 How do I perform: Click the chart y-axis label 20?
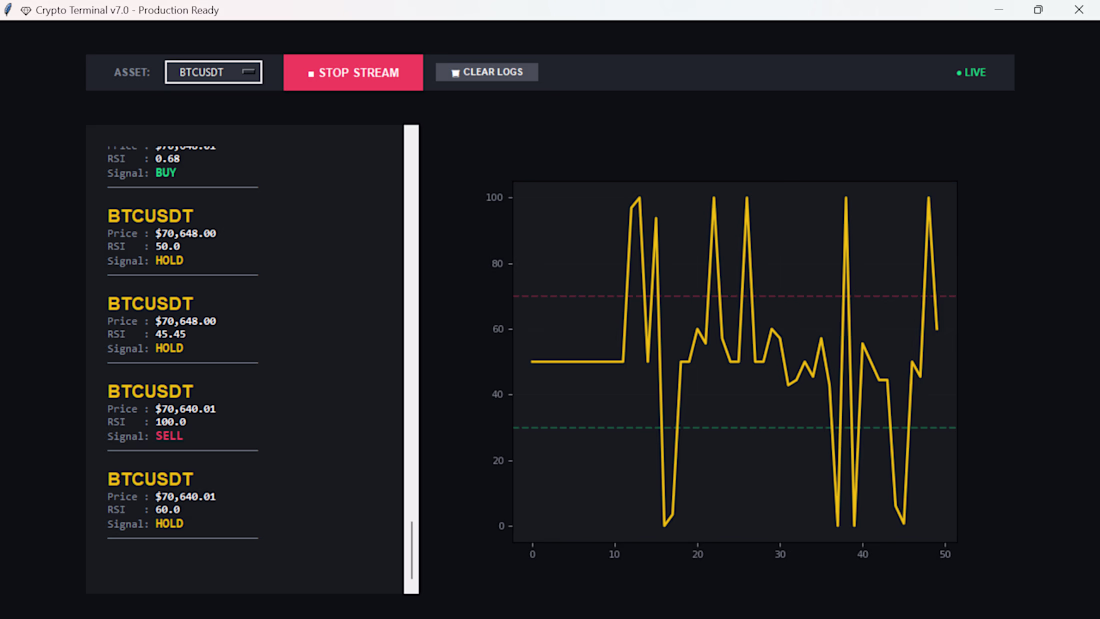[497, 460]
